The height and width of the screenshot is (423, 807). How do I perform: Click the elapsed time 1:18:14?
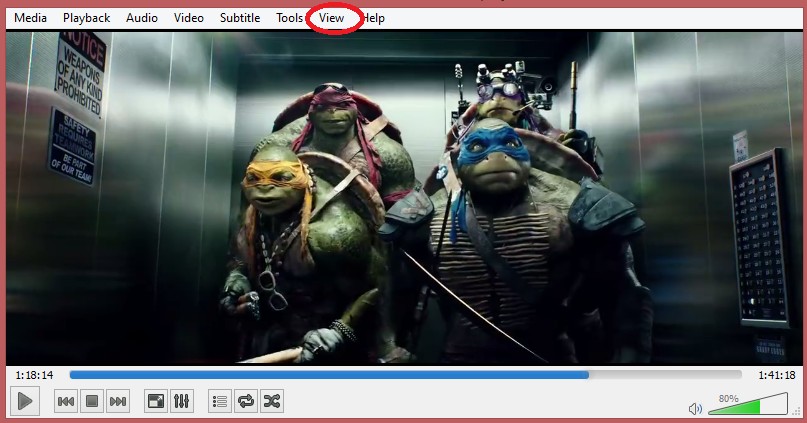pyautogui.click(x=34, y=375)
